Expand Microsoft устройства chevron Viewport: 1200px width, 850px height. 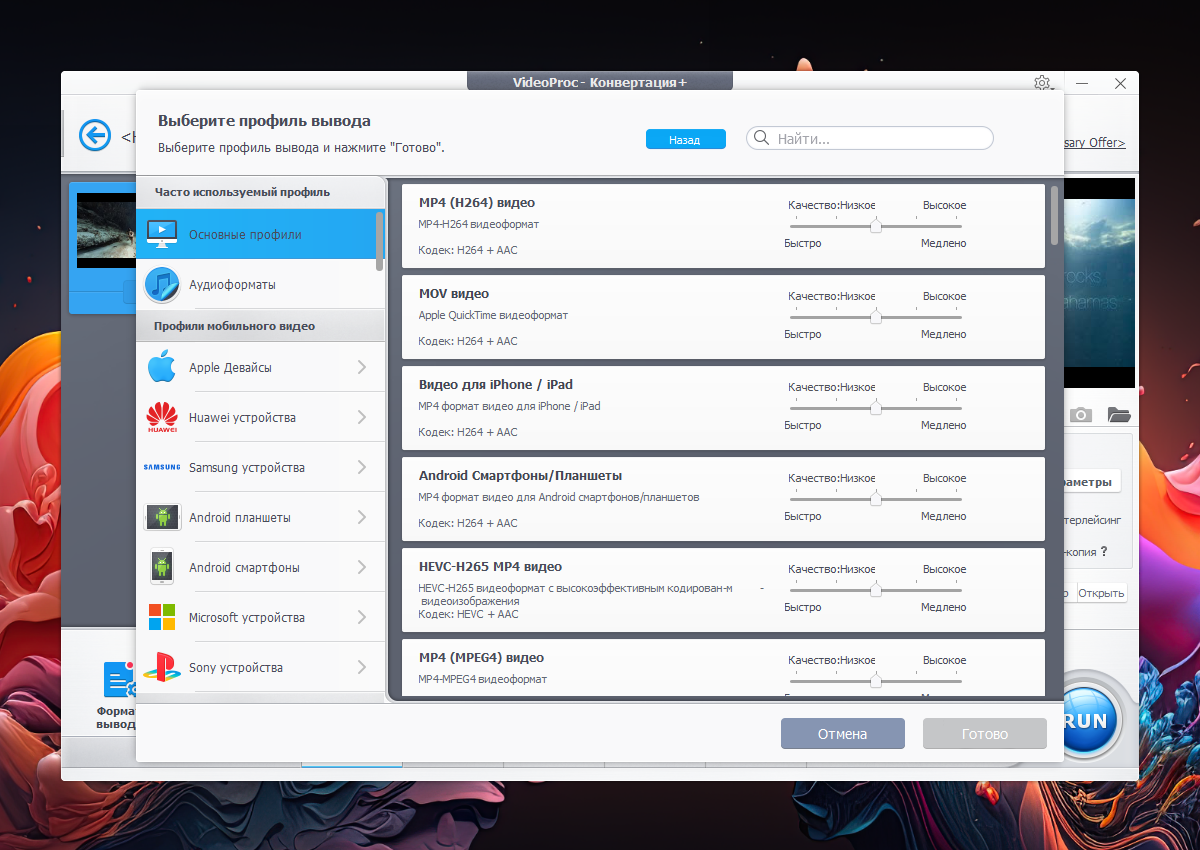click(362, 617)
